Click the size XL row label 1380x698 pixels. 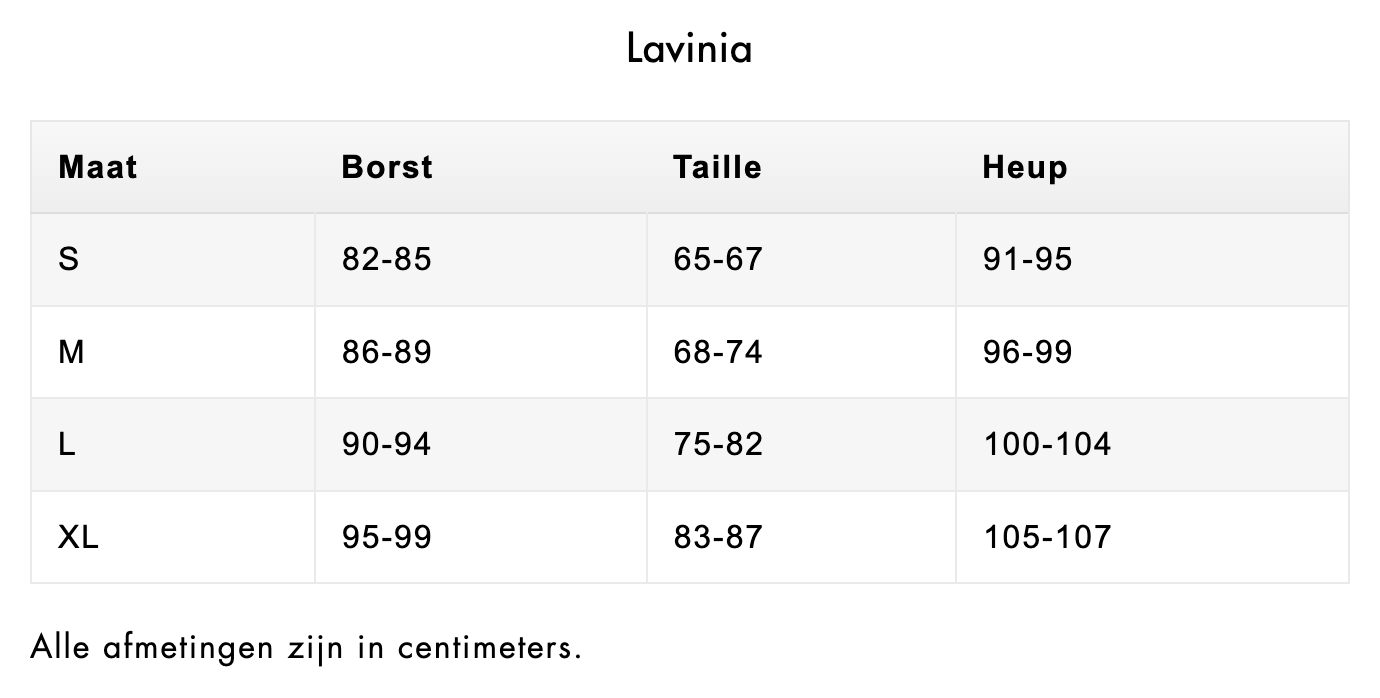click(x=78, y=537)
